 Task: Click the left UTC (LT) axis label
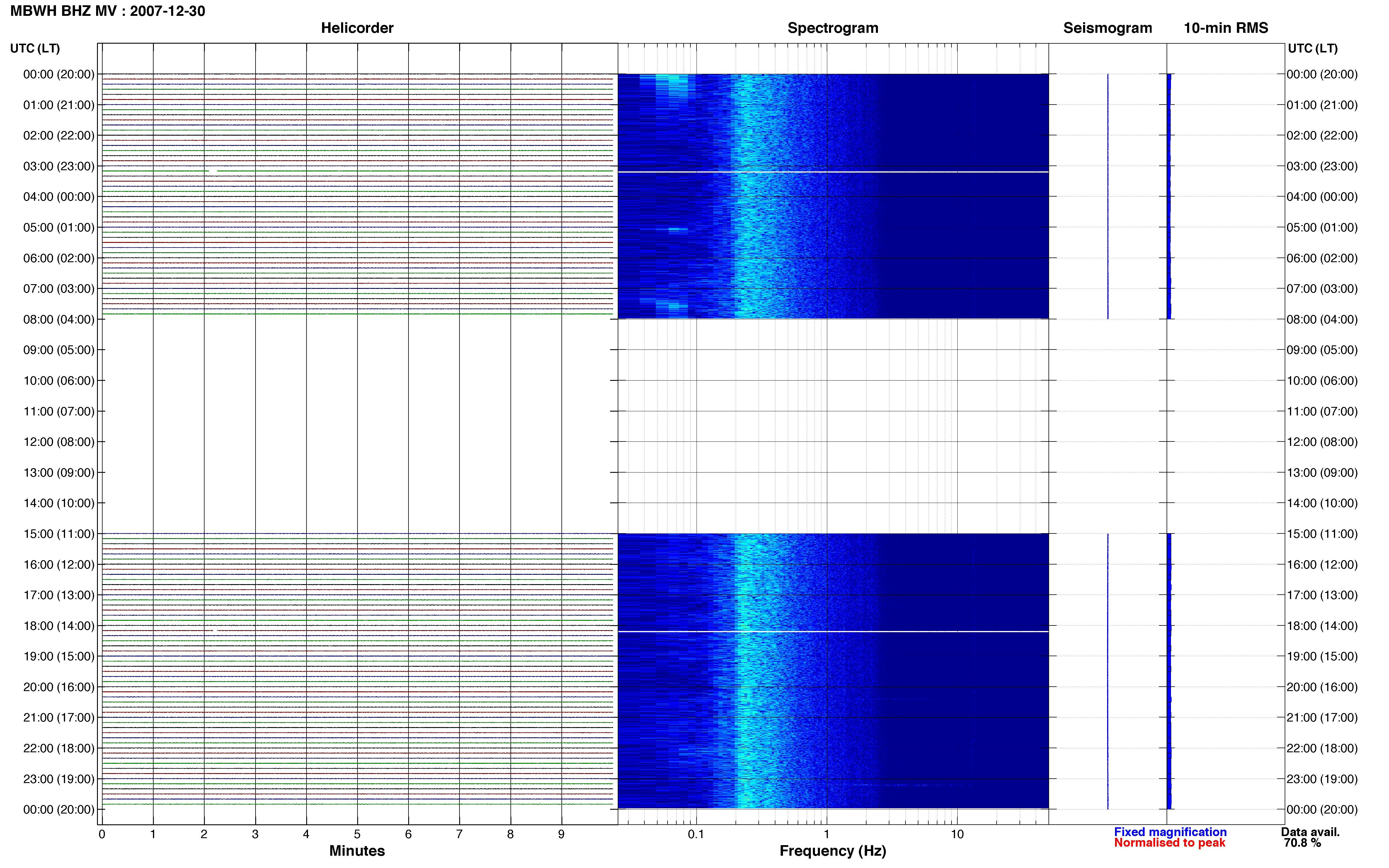[35, 48]
